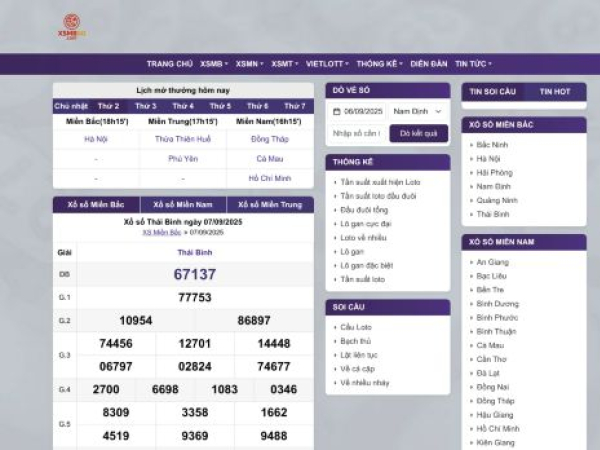The height and width of the screenshot is (450, 600).
Task: Switch to Xổ số Miền Nam tab
Action: [x=183, y=205]
